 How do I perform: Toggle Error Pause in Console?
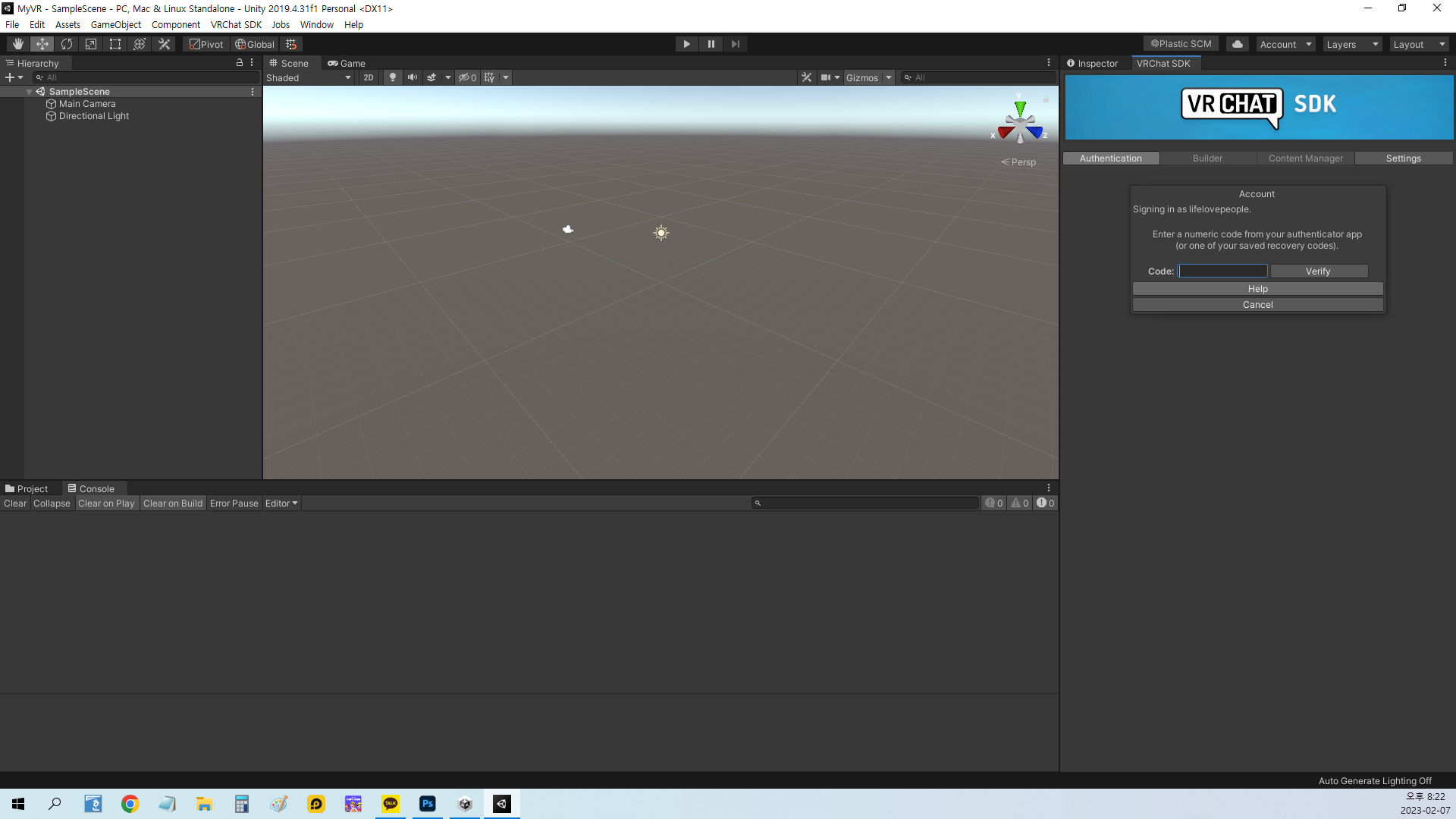(x=234, y=504)
